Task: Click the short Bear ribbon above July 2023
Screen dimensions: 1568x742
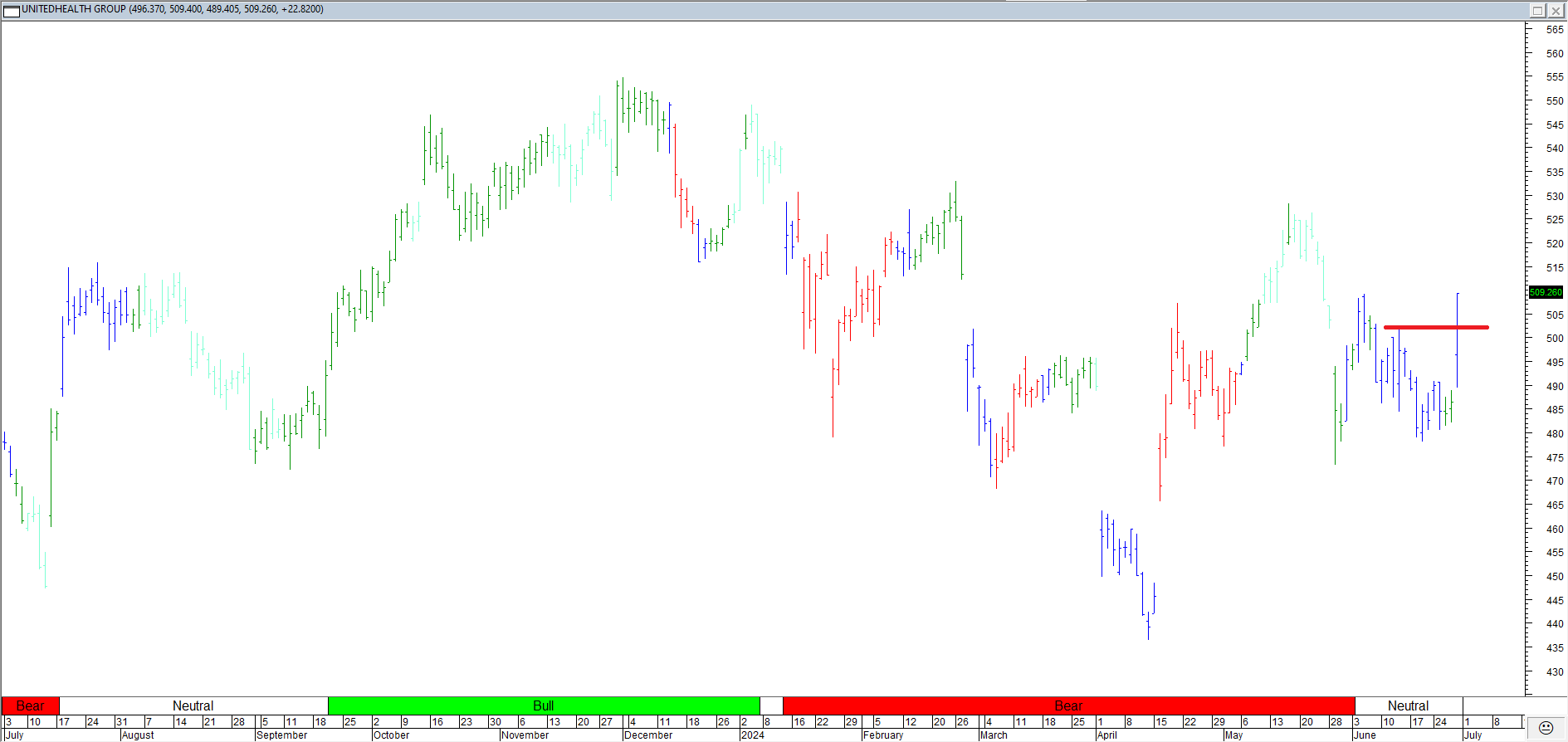Action: coord(30,705)
